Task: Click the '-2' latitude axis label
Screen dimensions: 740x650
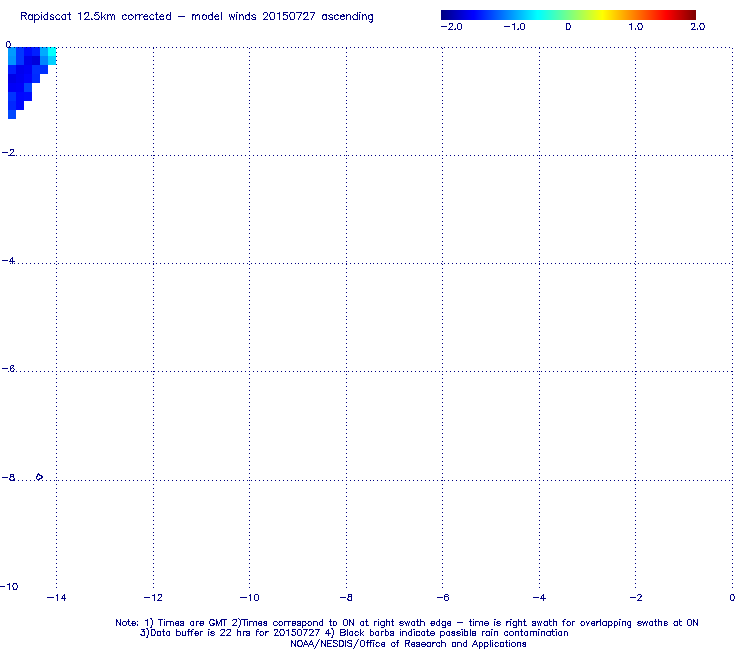Action: (8, 152)
